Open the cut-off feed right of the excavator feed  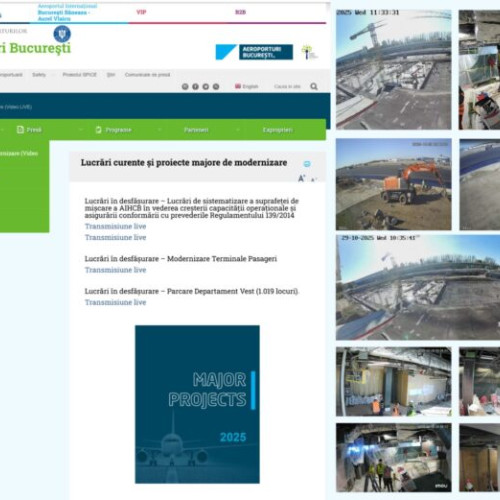480,184
